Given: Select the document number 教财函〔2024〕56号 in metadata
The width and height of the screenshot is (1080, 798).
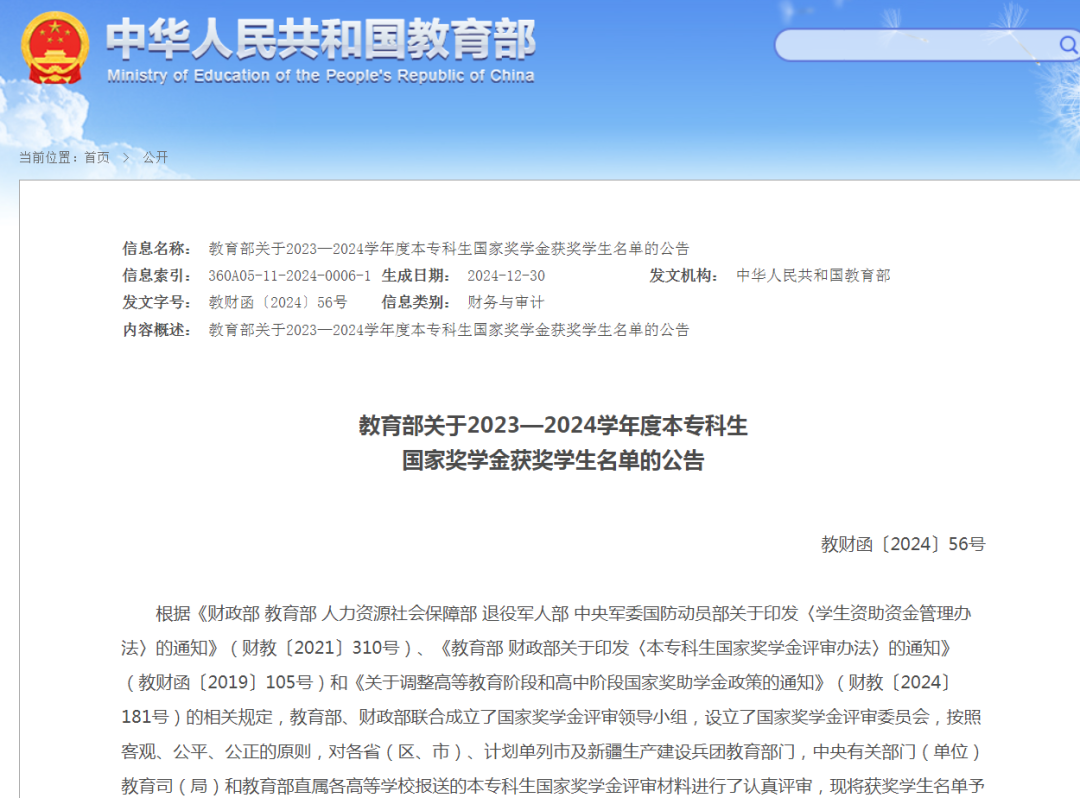Looking at the screenshot, I should (278, 303).
